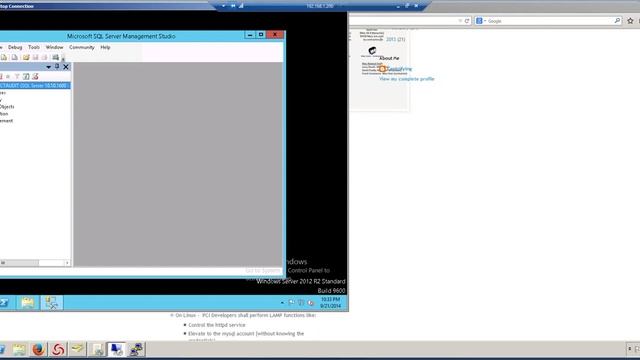Click the Firefox reload button
Screen dimensions: 640x360
pos(467,21)
